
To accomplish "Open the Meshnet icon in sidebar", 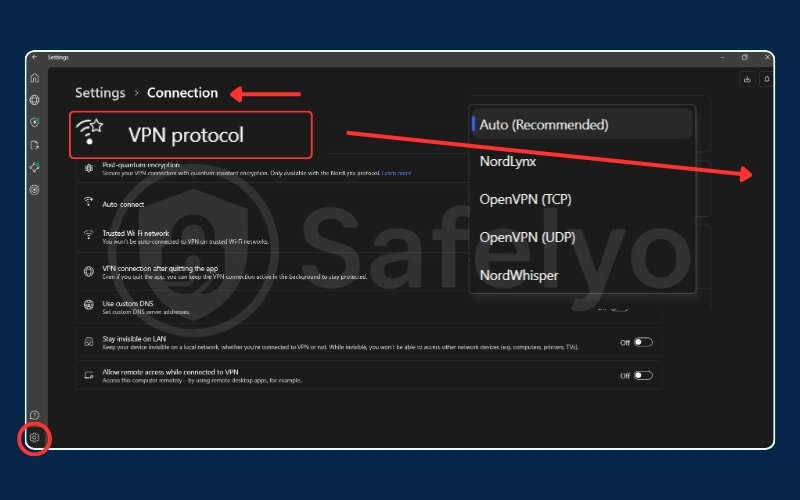I will pos(35,167).
